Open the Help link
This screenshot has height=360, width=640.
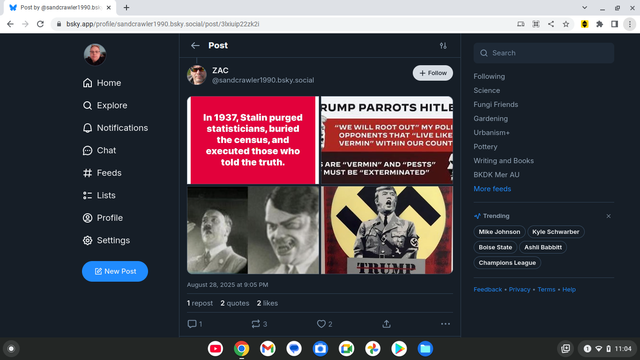click(569, 289)
